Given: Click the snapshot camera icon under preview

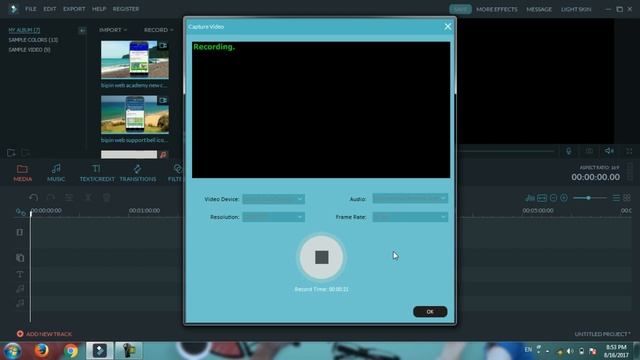Looking at the screenshot, I should pyautogui.click(x=589, y=151).
